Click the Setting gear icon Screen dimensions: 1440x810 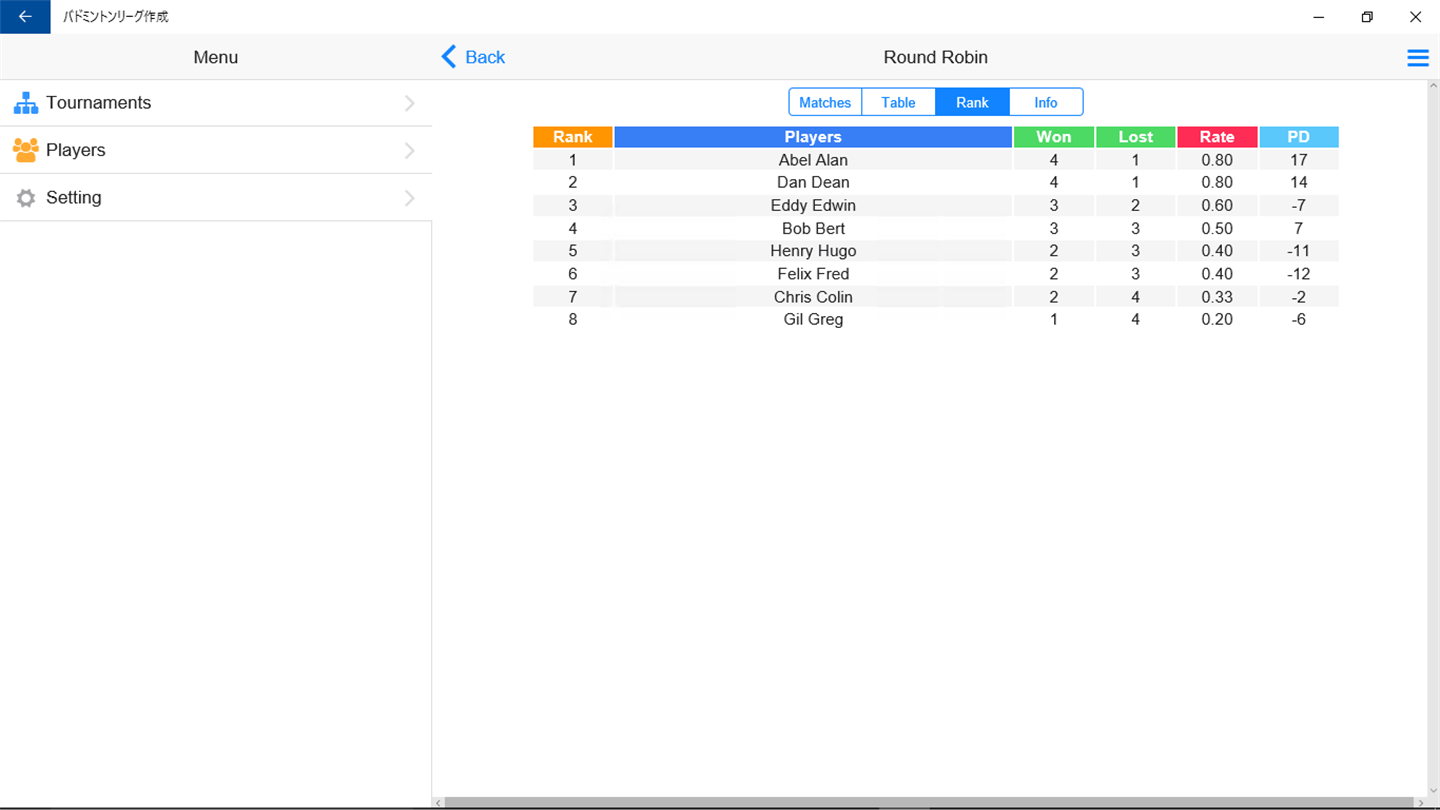pos(26,198)
